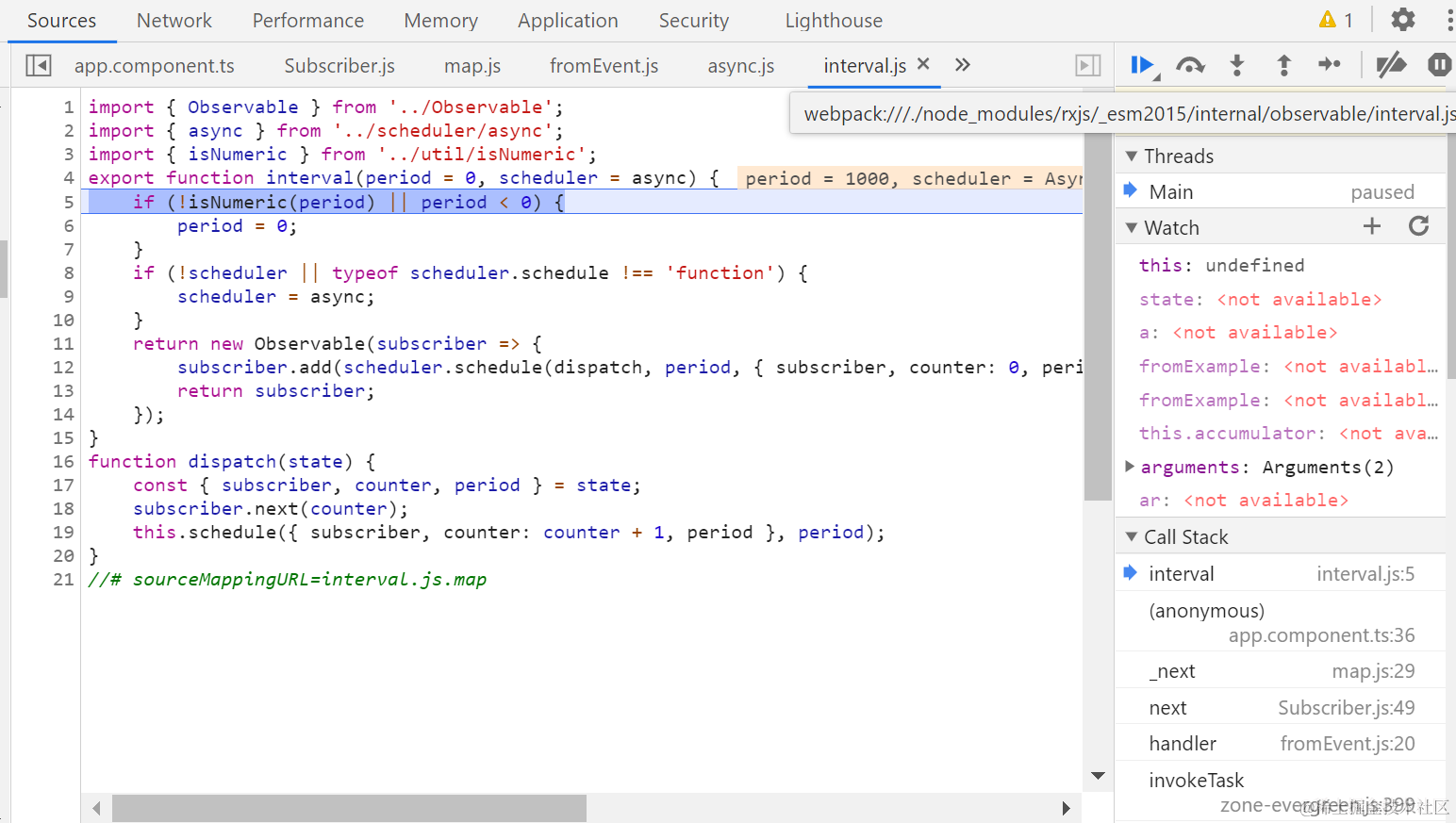Open the map.js file tab
Image resolution: width=1456 pixels, height=823 pixels.
tap(472, 65)
